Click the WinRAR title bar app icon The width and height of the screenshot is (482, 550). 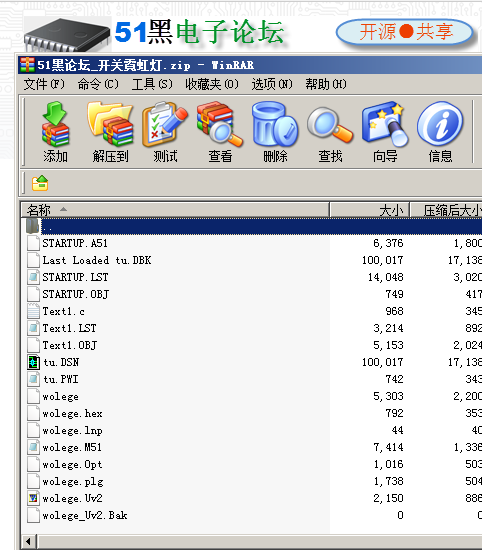click(x=27, y=65)
